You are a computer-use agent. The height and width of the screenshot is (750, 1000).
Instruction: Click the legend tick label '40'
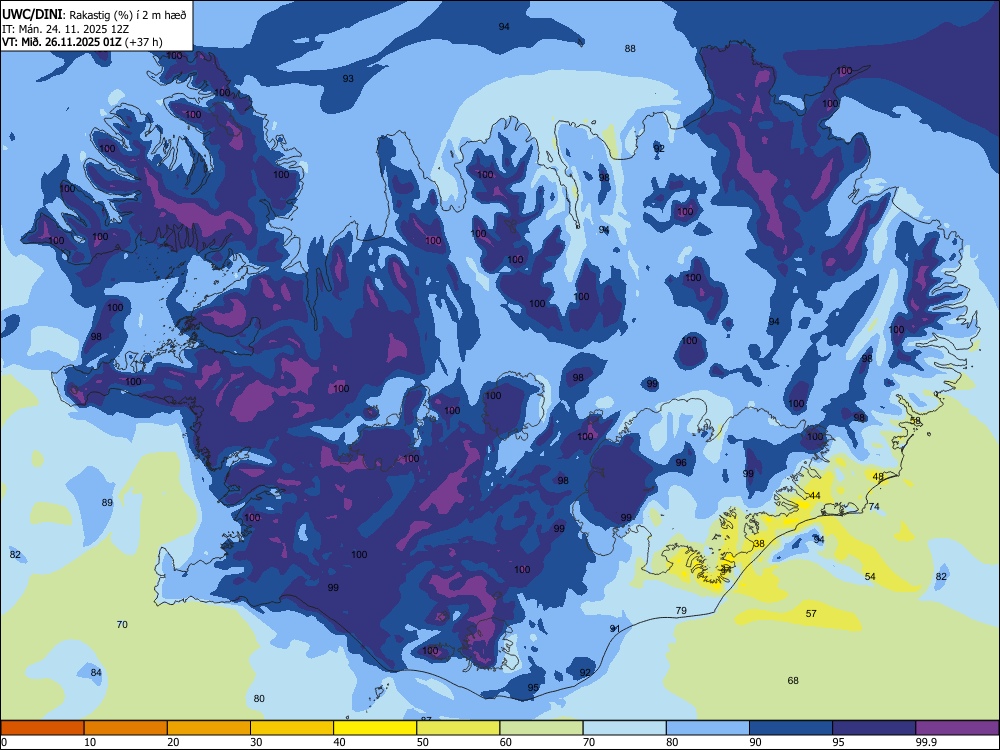339,742
